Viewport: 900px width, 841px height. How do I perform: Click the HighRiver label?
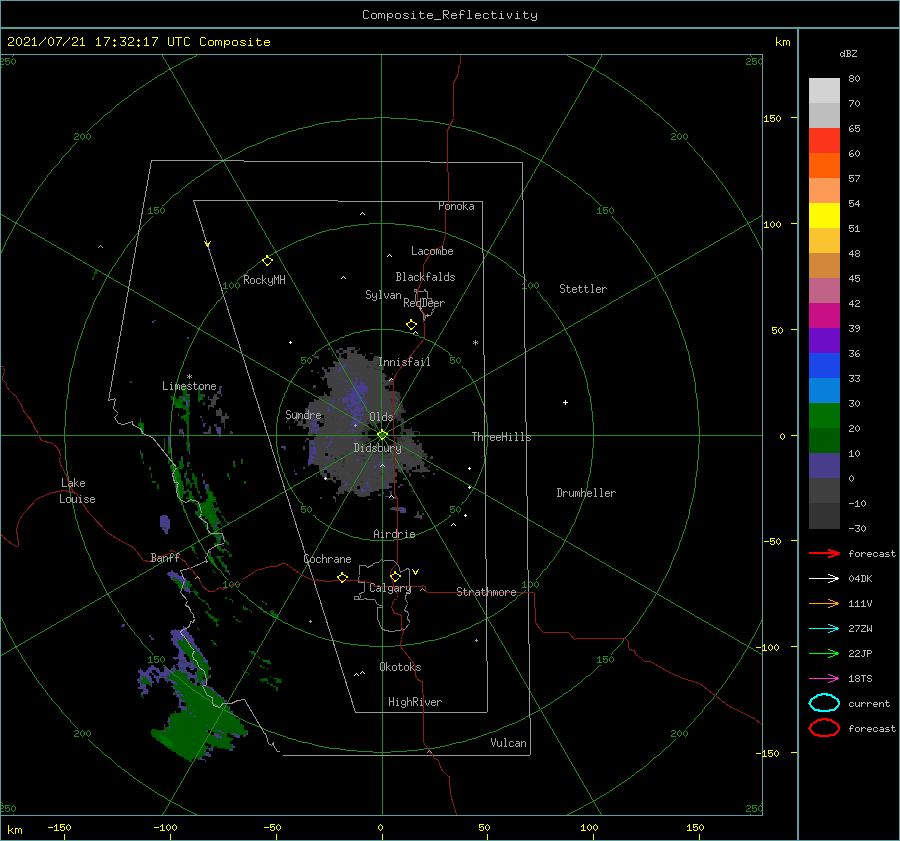point(415,702)
